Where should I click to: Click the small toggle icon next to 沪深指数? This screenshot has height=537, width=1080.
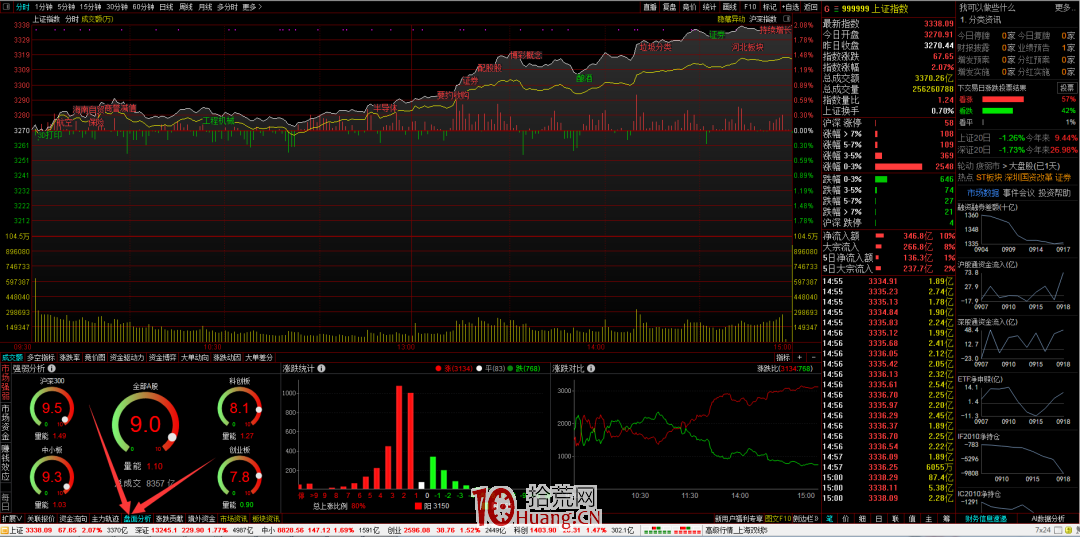[x=787, y=19]
